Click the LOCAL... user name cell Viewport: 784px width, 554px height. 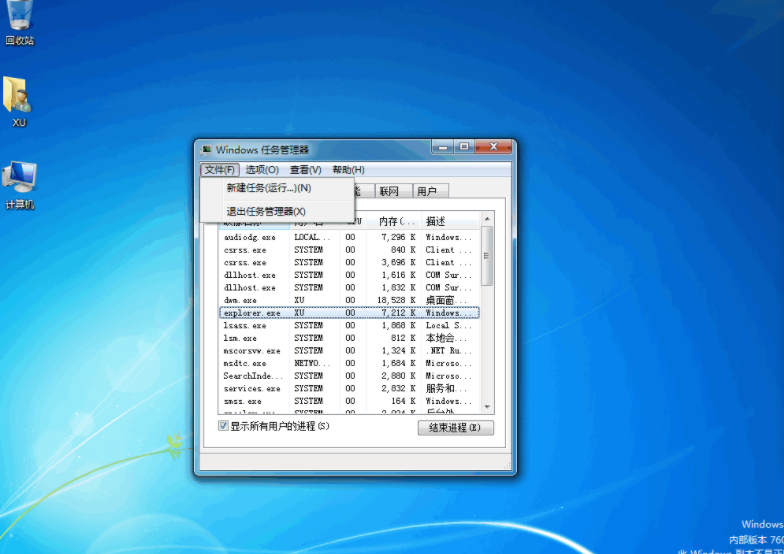(312, 237)
